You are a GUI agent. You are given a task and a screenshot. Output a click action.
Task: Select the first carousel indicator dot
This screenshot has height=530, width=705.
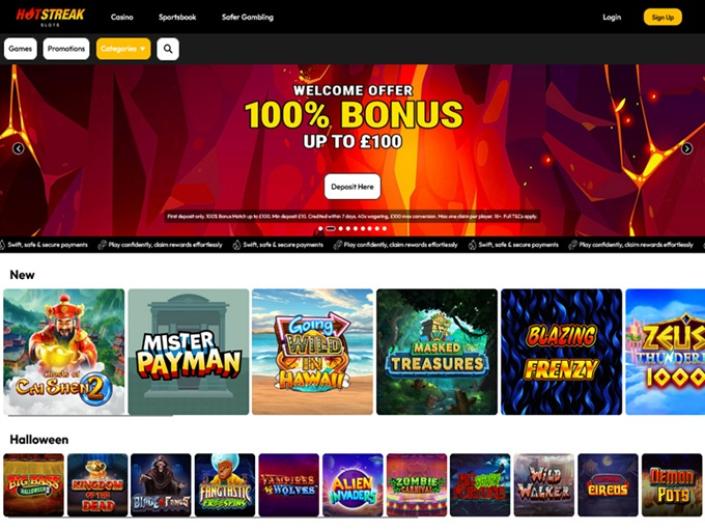[x=321, y=228]
